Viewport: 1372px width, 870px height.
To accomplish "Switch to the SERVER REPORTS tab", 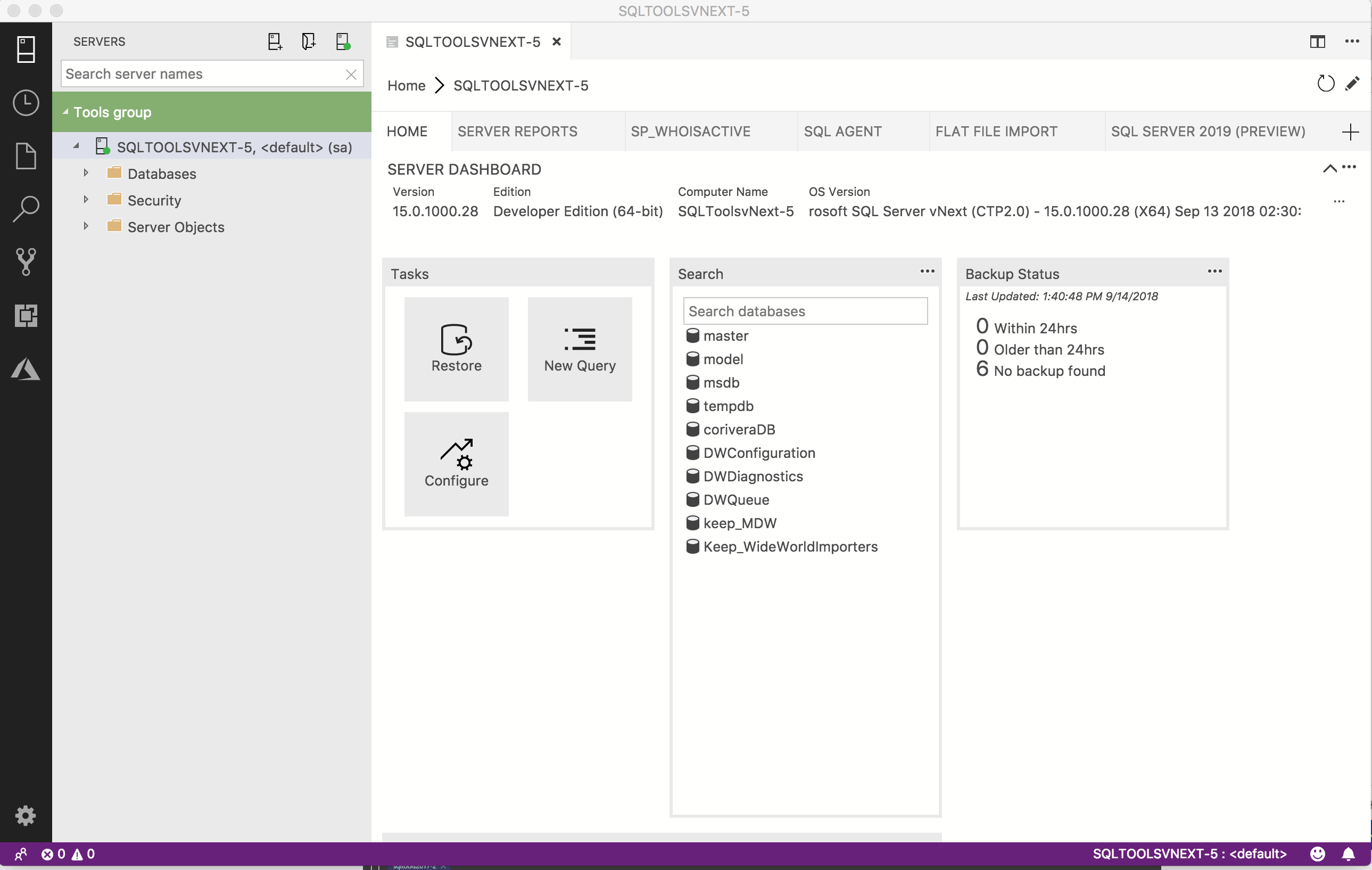I will click(x=517, y=131).
